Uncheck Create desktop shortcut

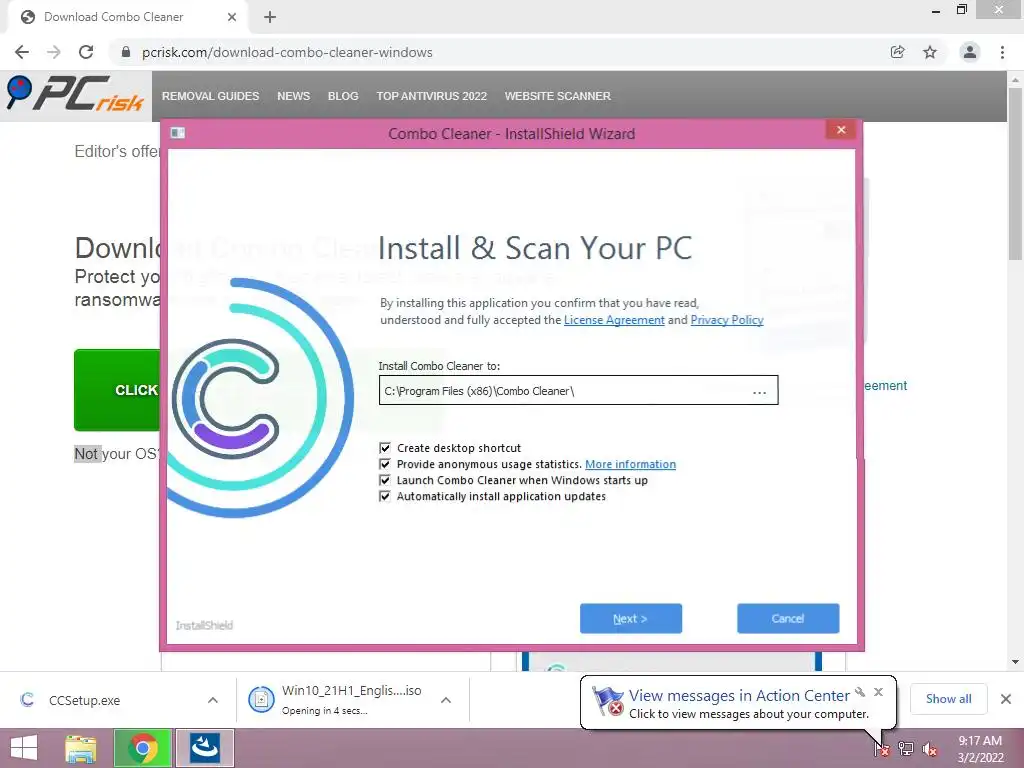[x=385, y=448]
